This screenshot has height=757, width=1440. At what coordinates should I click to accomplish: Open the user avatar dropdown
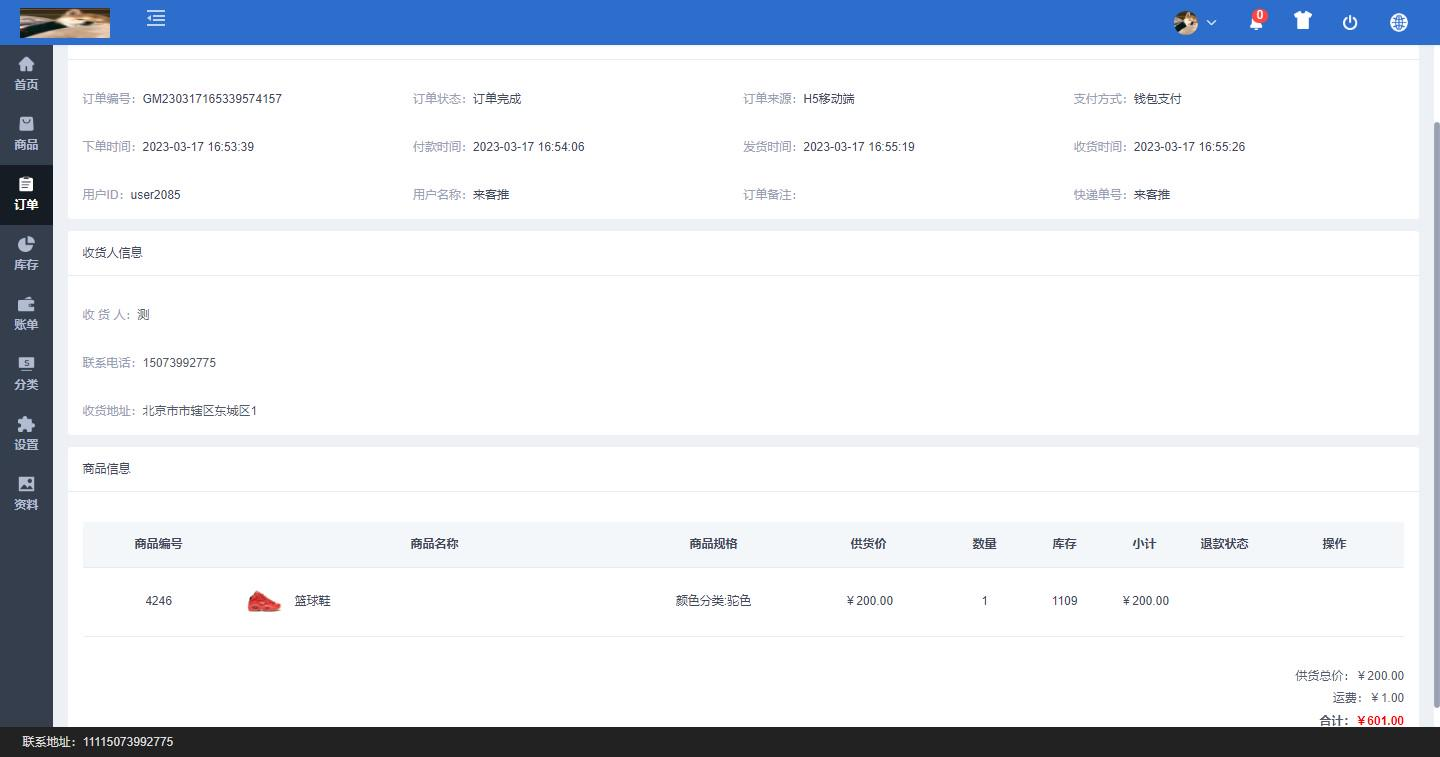pyautogui.click(x=1195, y=22)
